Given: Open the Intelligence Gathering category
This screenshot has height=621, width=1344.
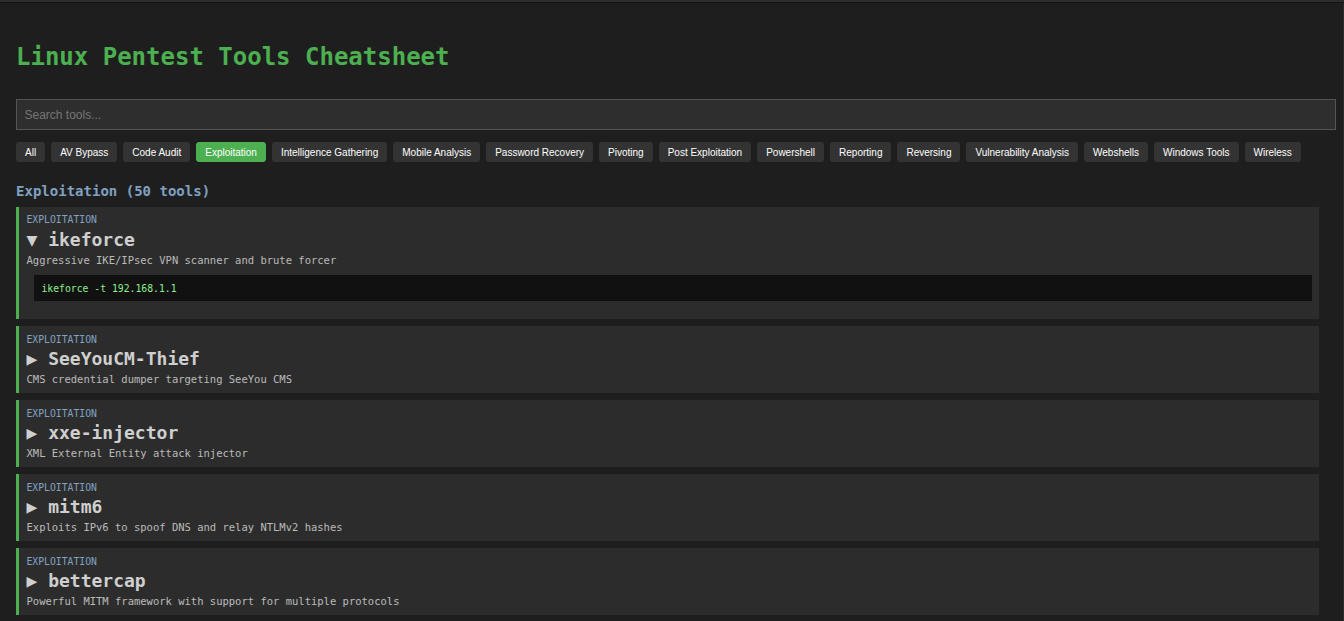Looking at the screenshot, I should pyautogui.click(x=331, y=151).
